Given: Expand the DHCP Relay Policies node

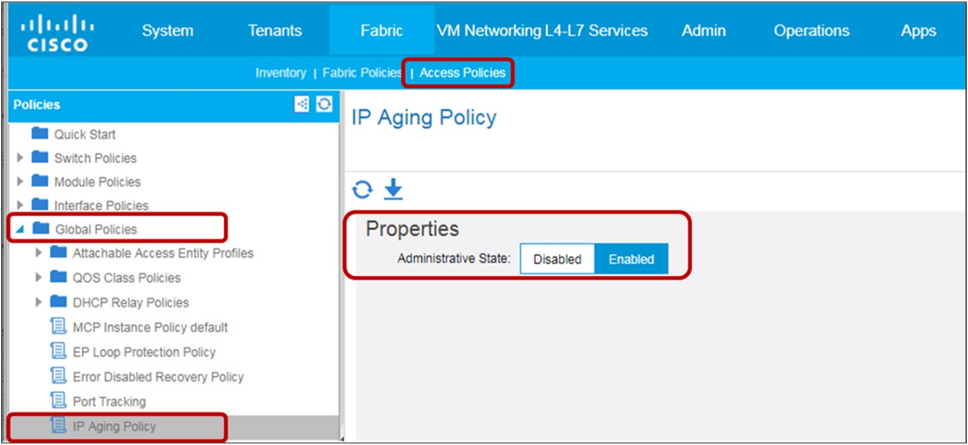Looking at the screenshot, I should click(39, 302).
